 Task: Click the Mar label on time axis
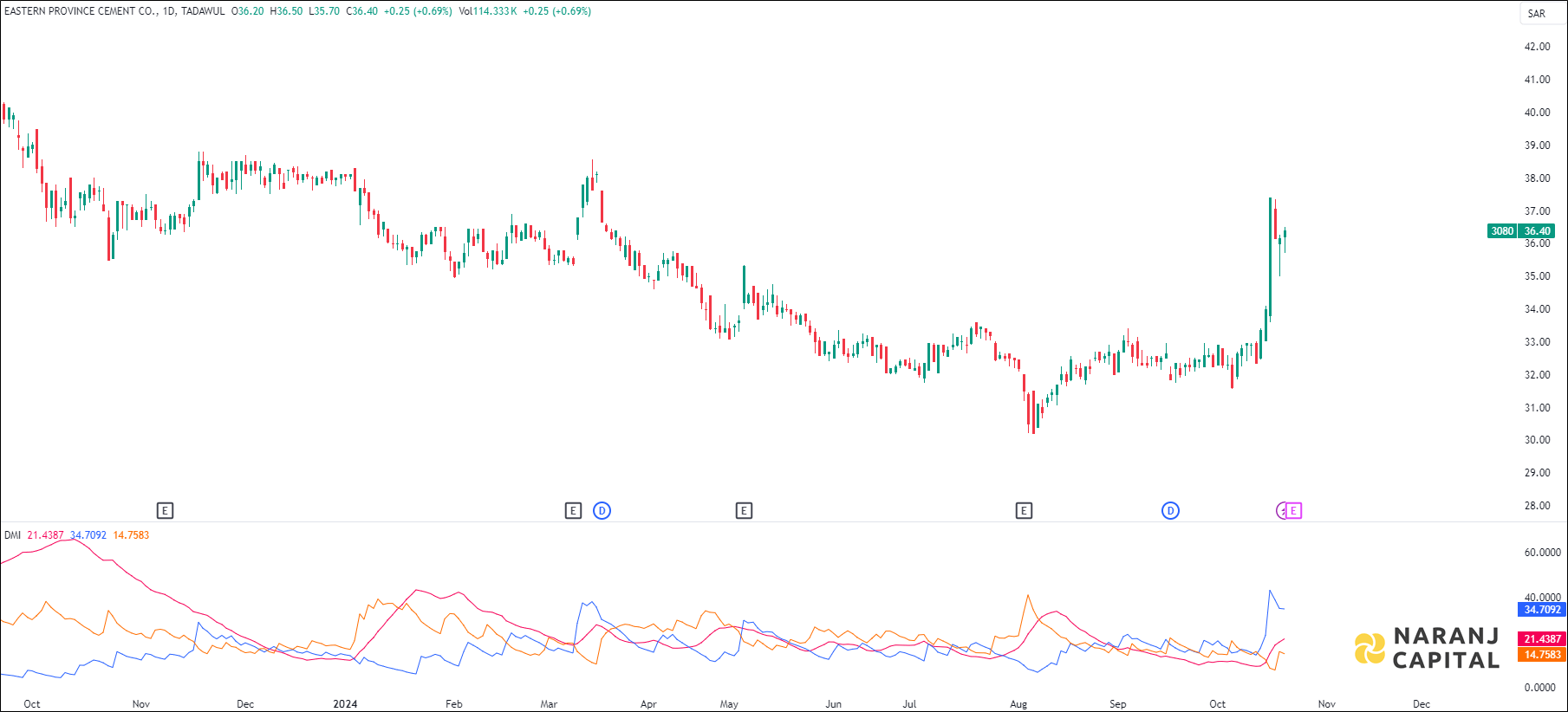point(549,704)
